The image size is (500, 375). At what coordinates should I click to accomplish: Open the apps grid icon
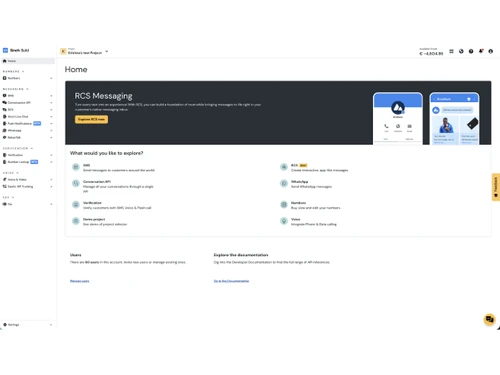click(x=451, y=51)
